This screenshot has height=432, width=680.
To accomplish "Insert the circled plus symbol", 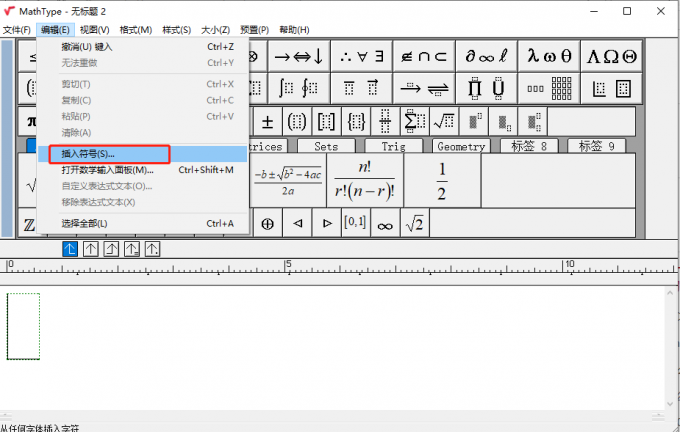I will [267, 223].
